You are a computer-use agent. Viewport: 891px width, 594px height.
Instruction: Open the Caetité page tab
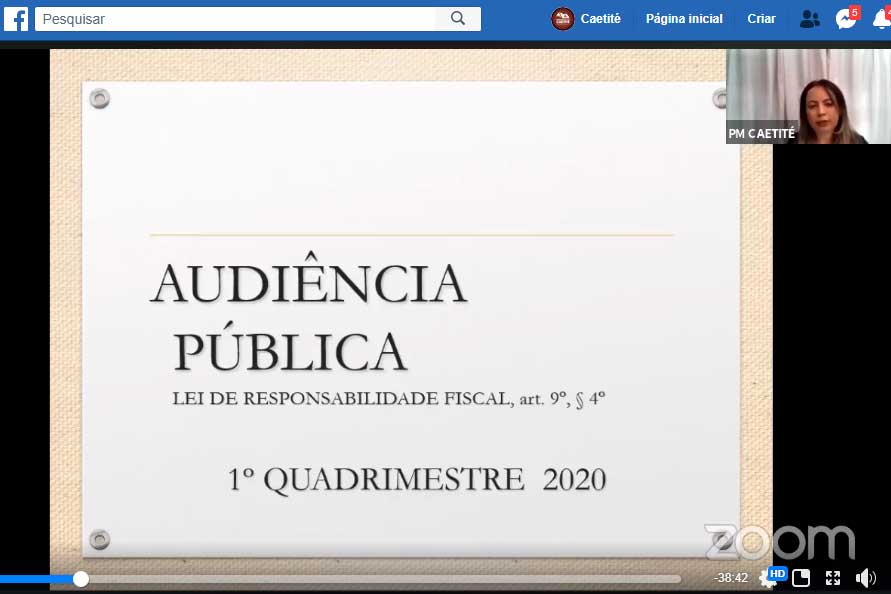[587, 18]
